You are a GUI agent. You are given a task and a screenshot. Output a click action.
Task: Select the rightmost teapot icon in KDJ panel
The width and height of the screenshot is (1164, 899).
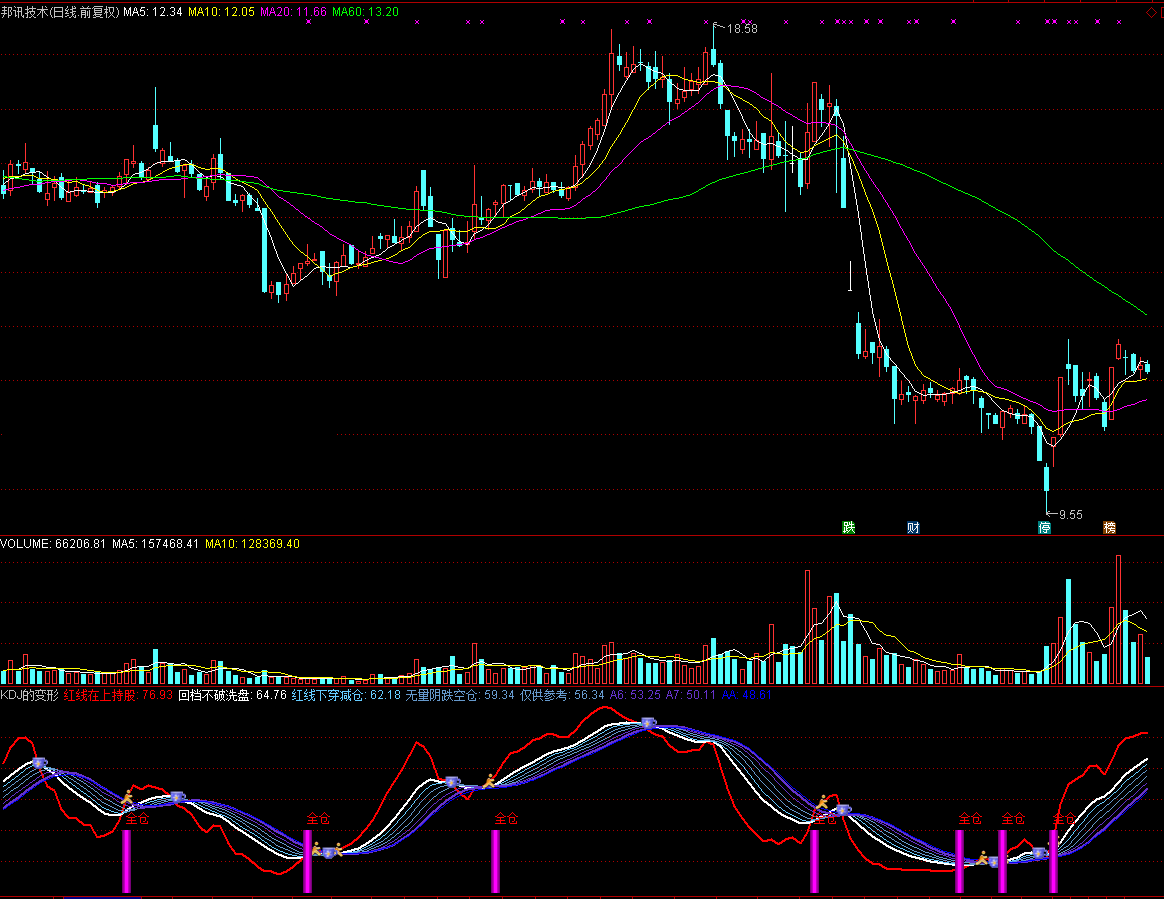(1040, 853)
